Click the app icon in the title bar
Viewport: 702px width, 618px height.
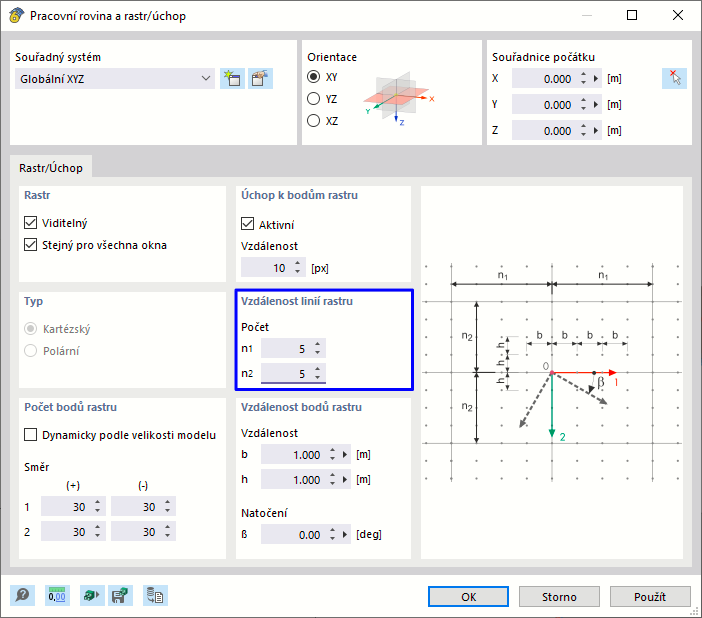point(16,15)
